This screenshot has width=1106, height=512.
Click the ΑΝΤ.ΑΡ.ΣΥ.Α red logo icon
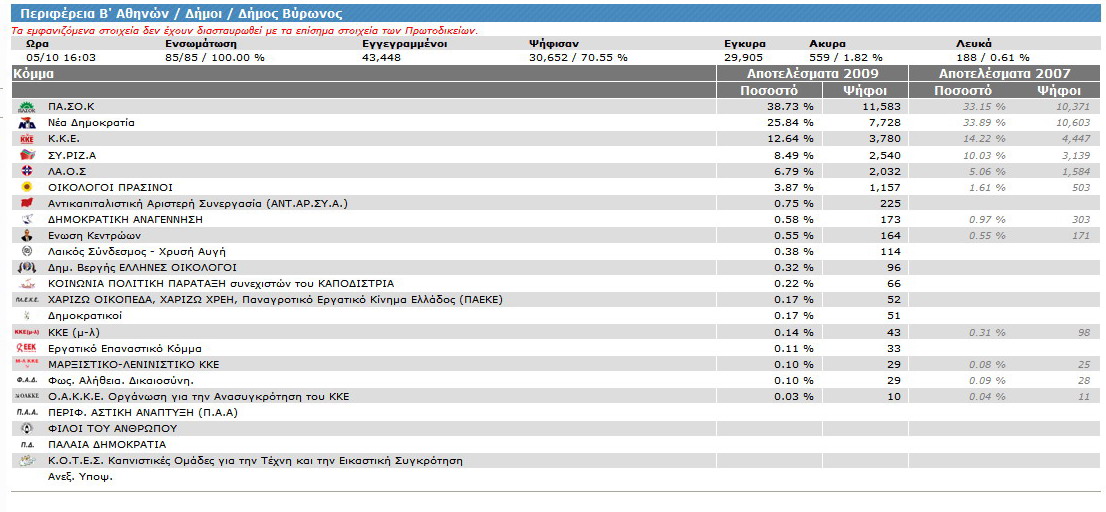click(x=27, y=203)
